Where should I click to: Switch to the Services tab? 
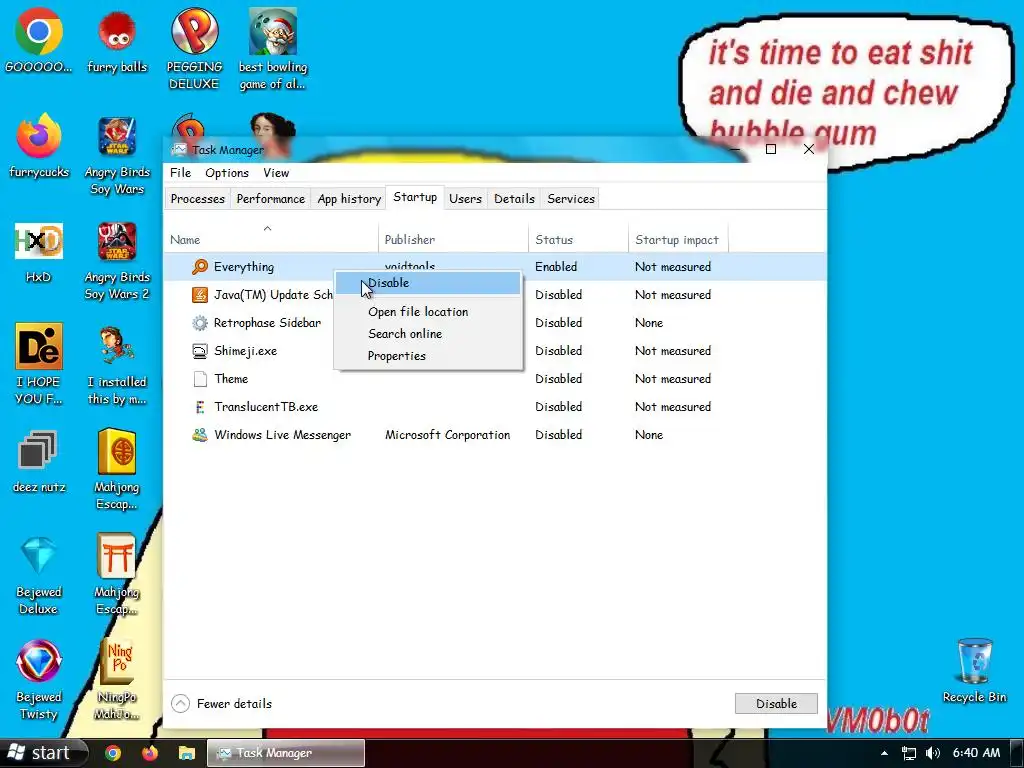(x=571, y=199)
